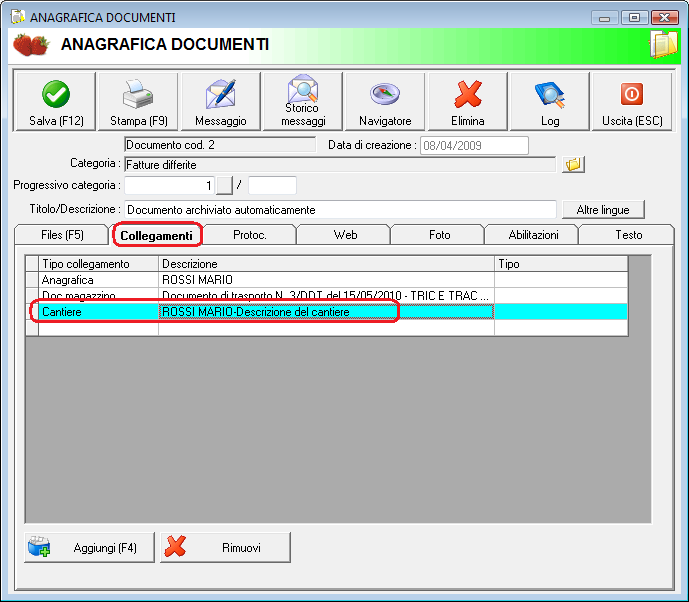Viewport: 689px width, 602px height.
Task: Open Altre lingue translations
Action: point(603,210)
